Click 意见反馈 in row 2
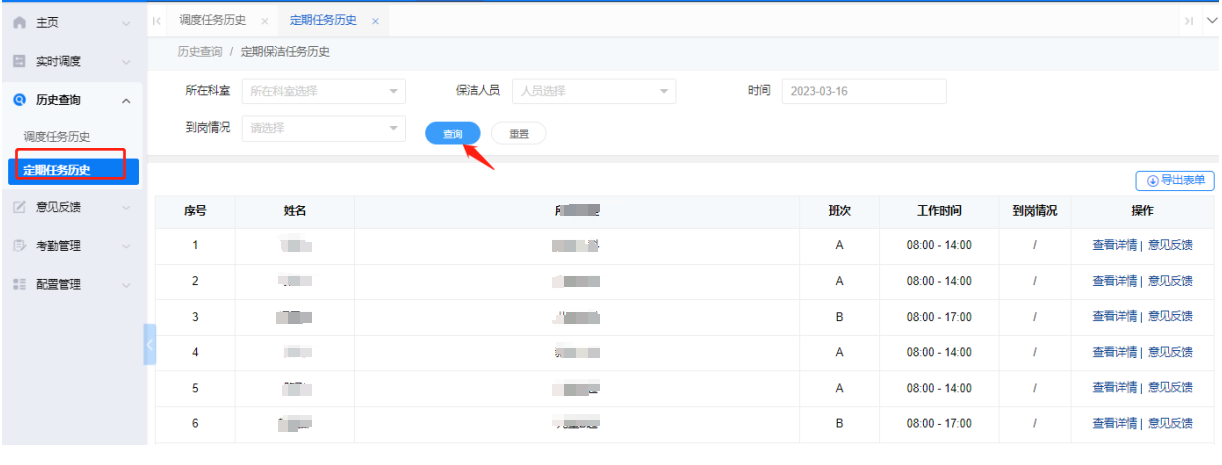This screenshot has width=1222, height=465. click(1170, 281)
